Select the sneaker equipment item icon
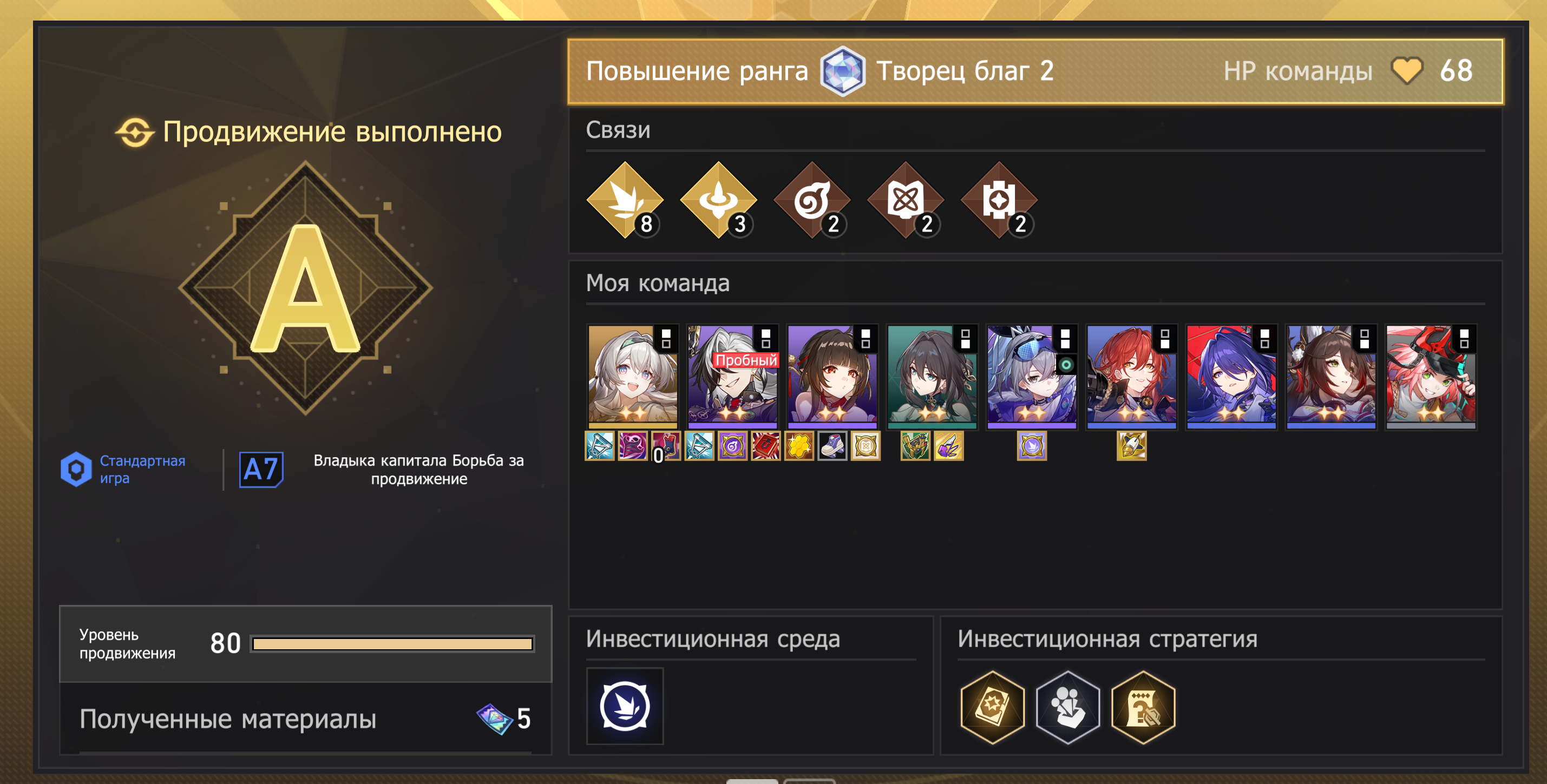 833,446
